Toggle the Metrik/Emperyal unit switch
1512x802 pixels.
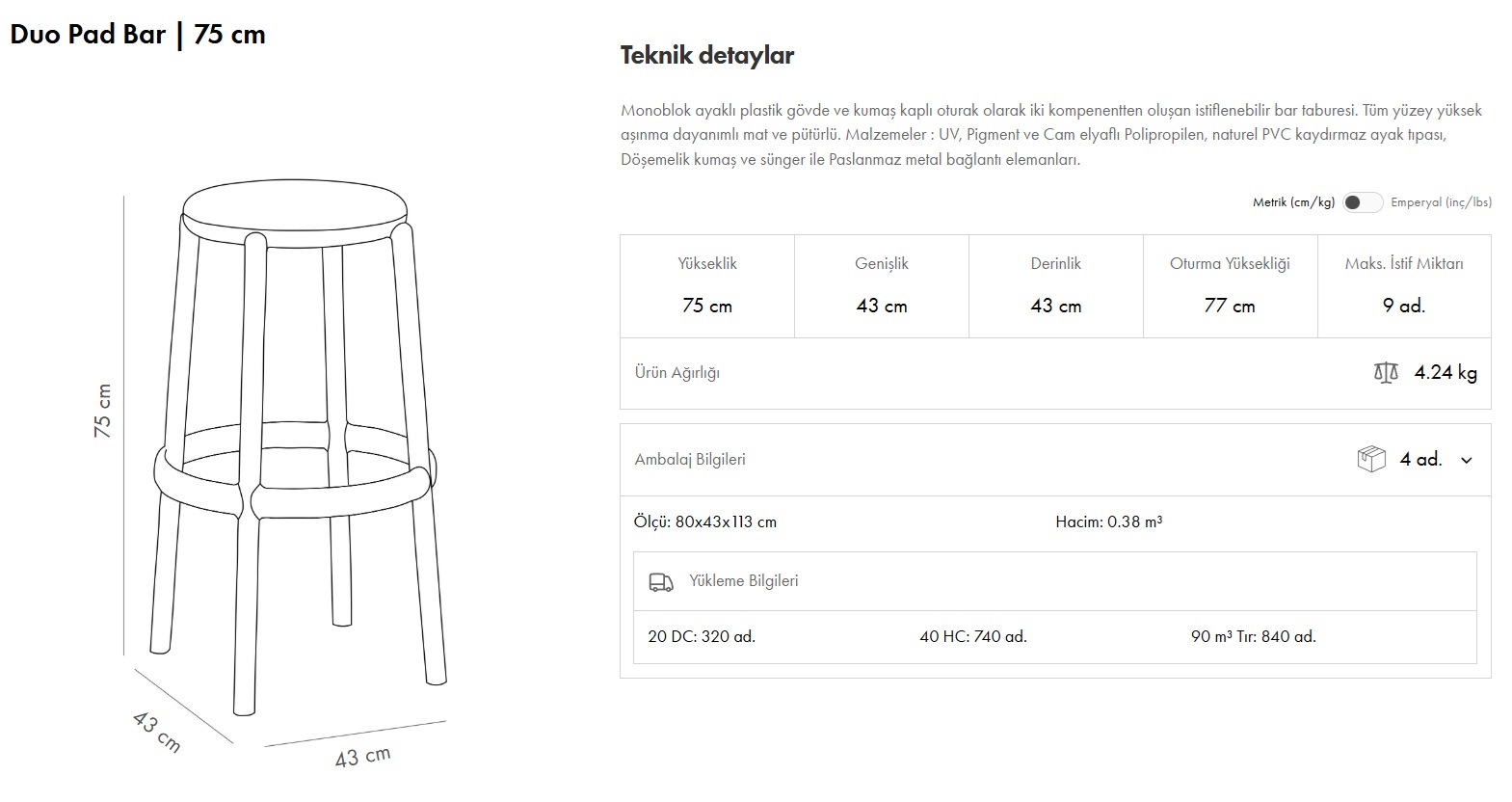pyautogui.click(x=1363, y=202)
